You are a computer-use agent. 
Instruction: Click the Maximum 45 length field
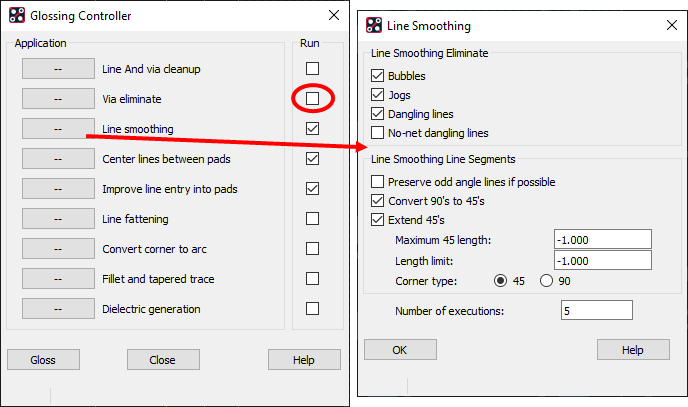click(602, 239)
